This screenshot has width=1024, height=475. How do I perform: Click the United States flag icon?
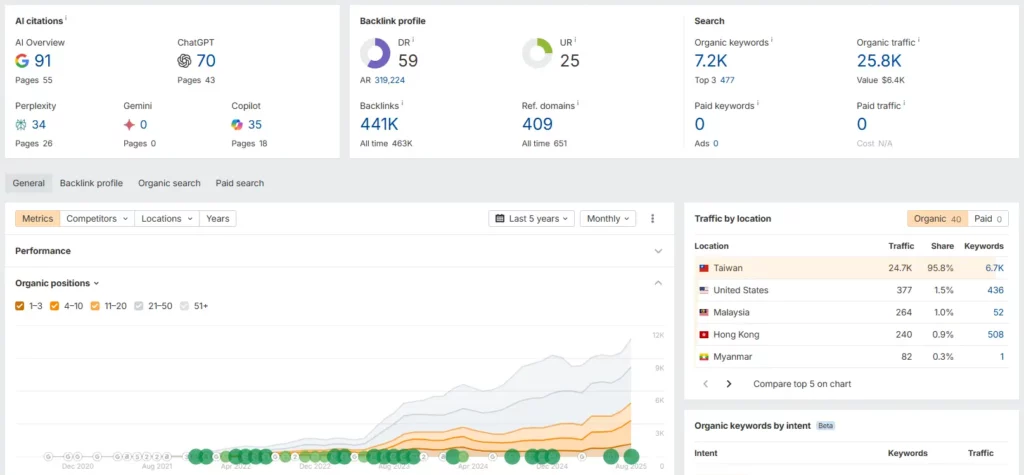(x=704, y=290)
